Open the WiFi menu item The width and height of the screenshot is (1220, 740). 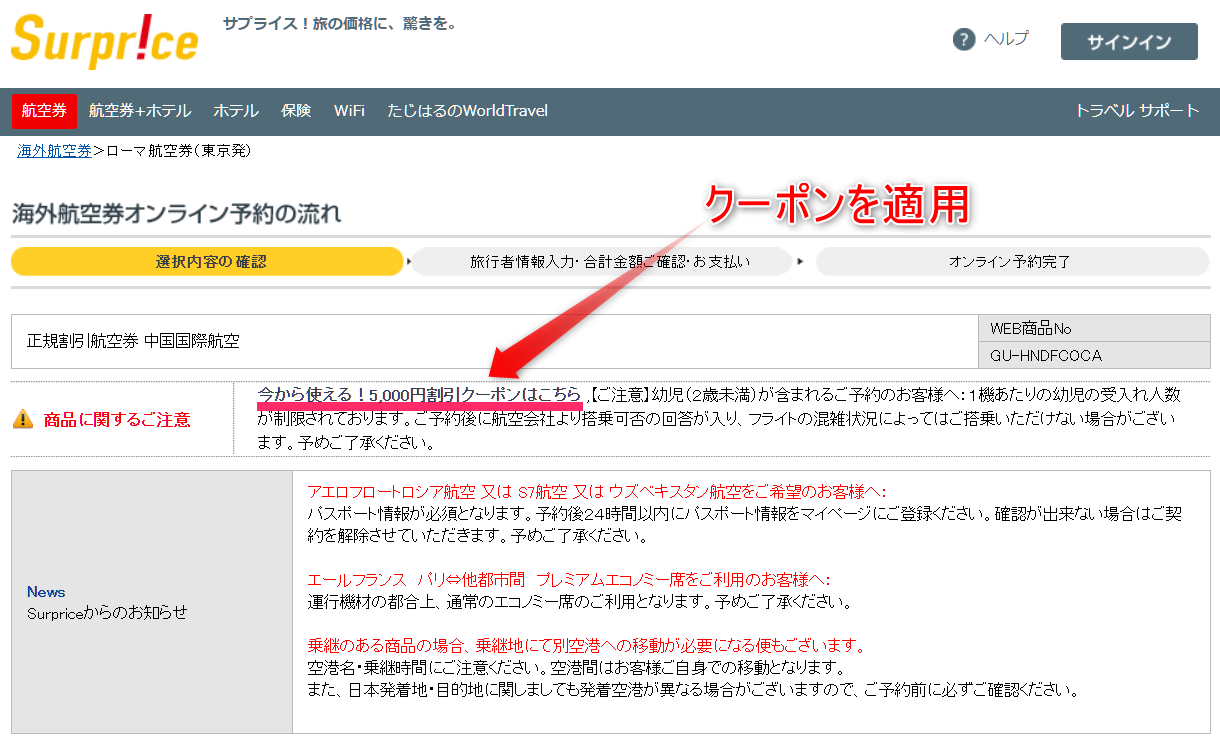(x=349, y=111)
